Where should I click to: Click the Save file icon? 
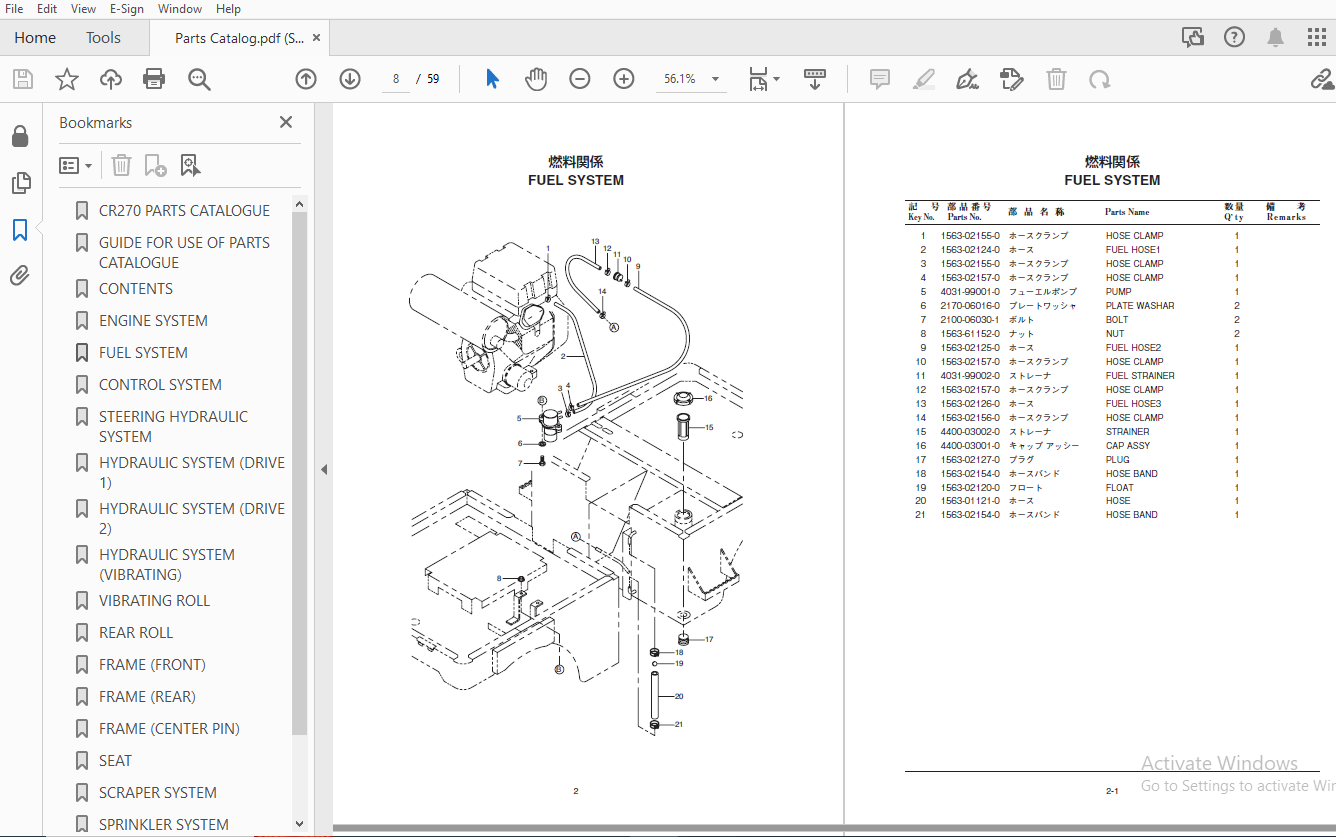[x=22, y=79]
